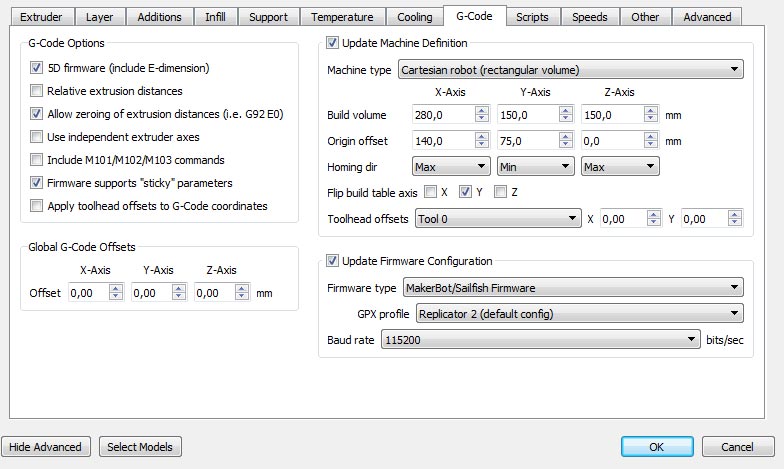The height and width of the screenshot is (469, 784).
Task: Increase the Z-Axis origin offset value
Action: tap(650, 136)
